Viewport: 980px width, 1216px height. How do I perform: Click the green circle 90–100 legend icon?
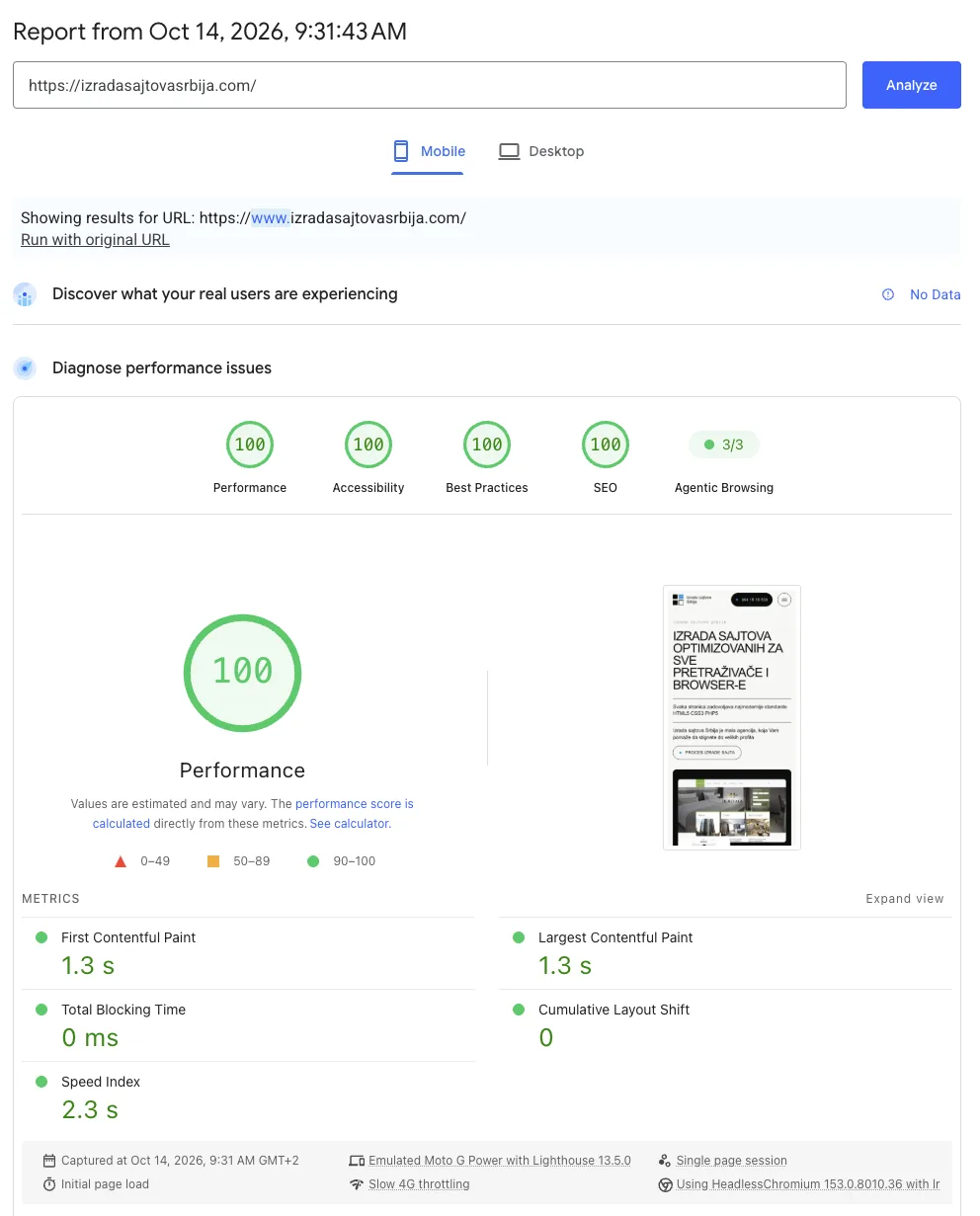click(x=313, y=861)
